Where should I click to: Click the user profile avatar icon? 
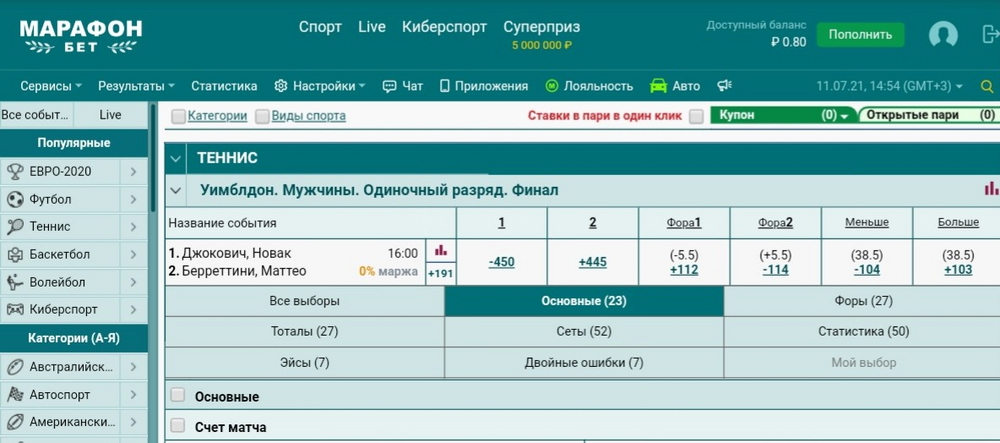943,35
